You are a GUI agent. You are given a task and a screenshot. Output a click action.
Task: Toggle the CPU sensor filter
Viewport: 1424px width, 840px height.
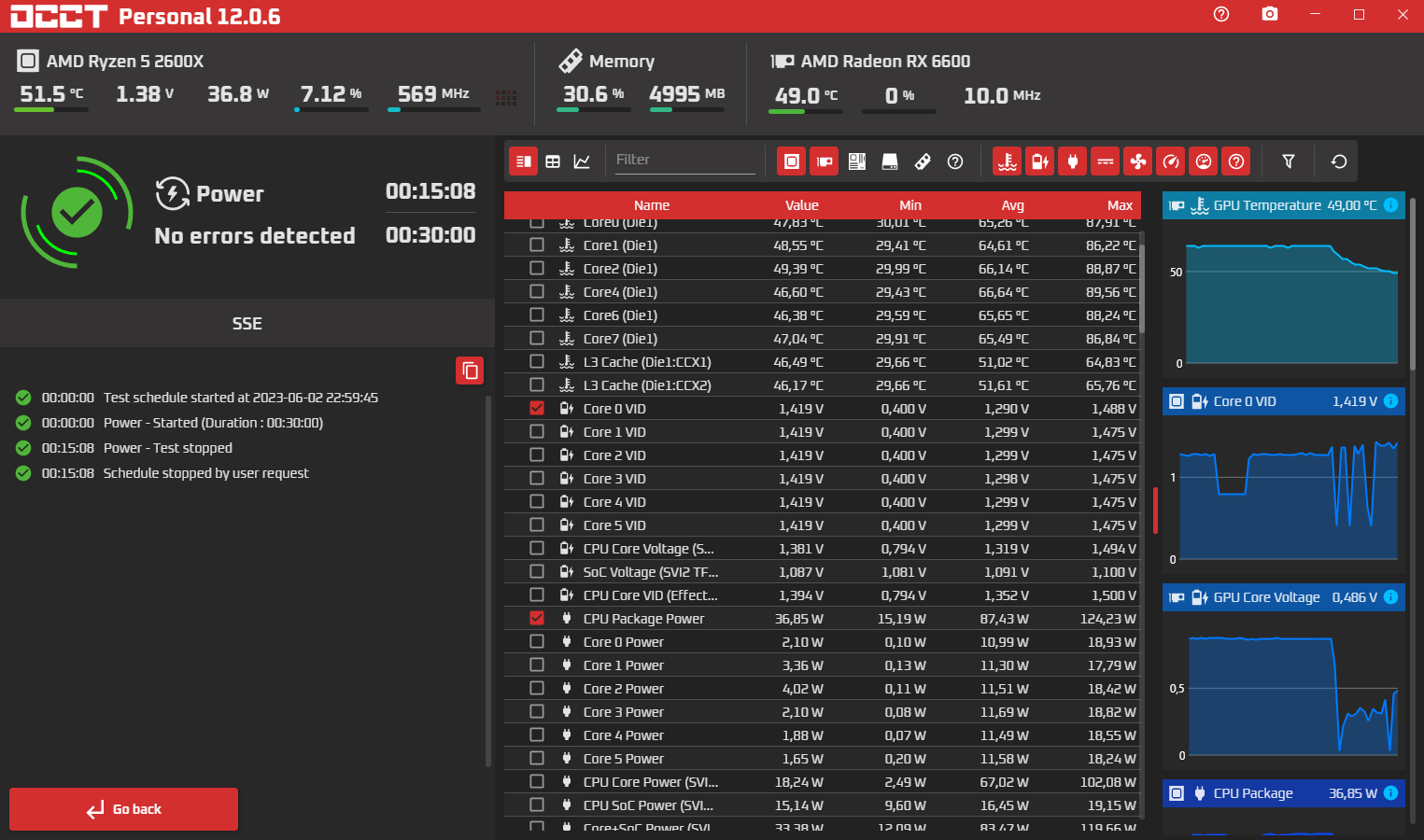[792, 161]
